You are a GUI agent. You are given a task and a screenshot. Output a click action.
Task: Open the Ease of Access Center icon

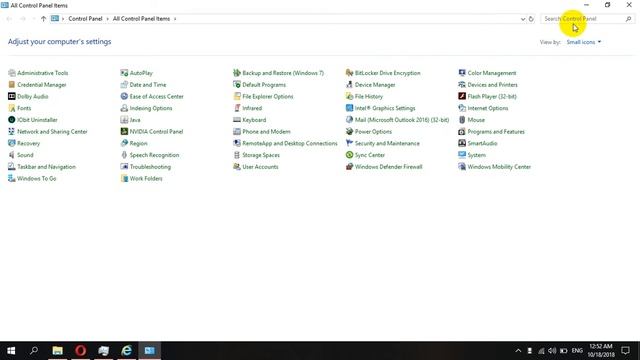124,96
